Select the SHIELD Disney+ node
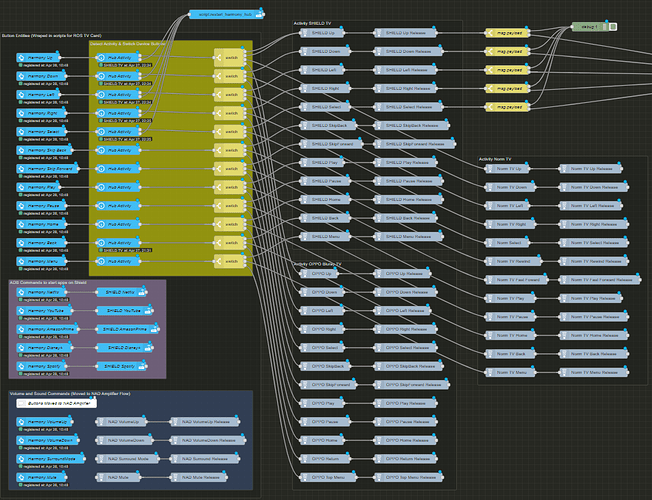Viewport: 652px width, 500px height. tap(125, 348)
